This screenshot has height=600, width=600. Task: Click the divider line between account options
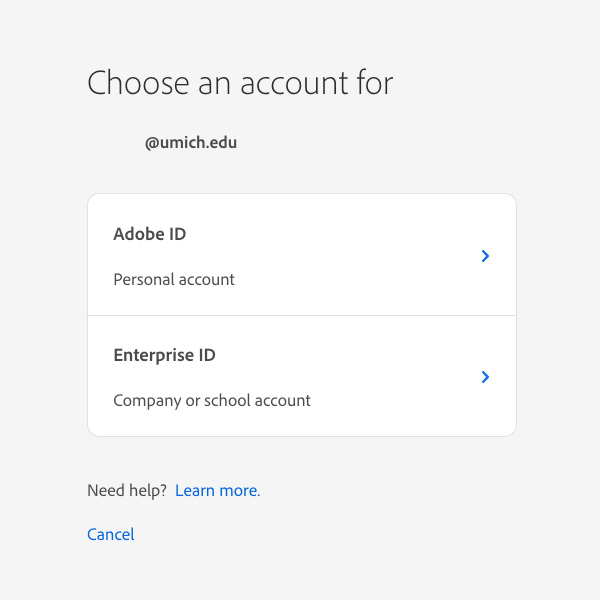pos(302,316)
